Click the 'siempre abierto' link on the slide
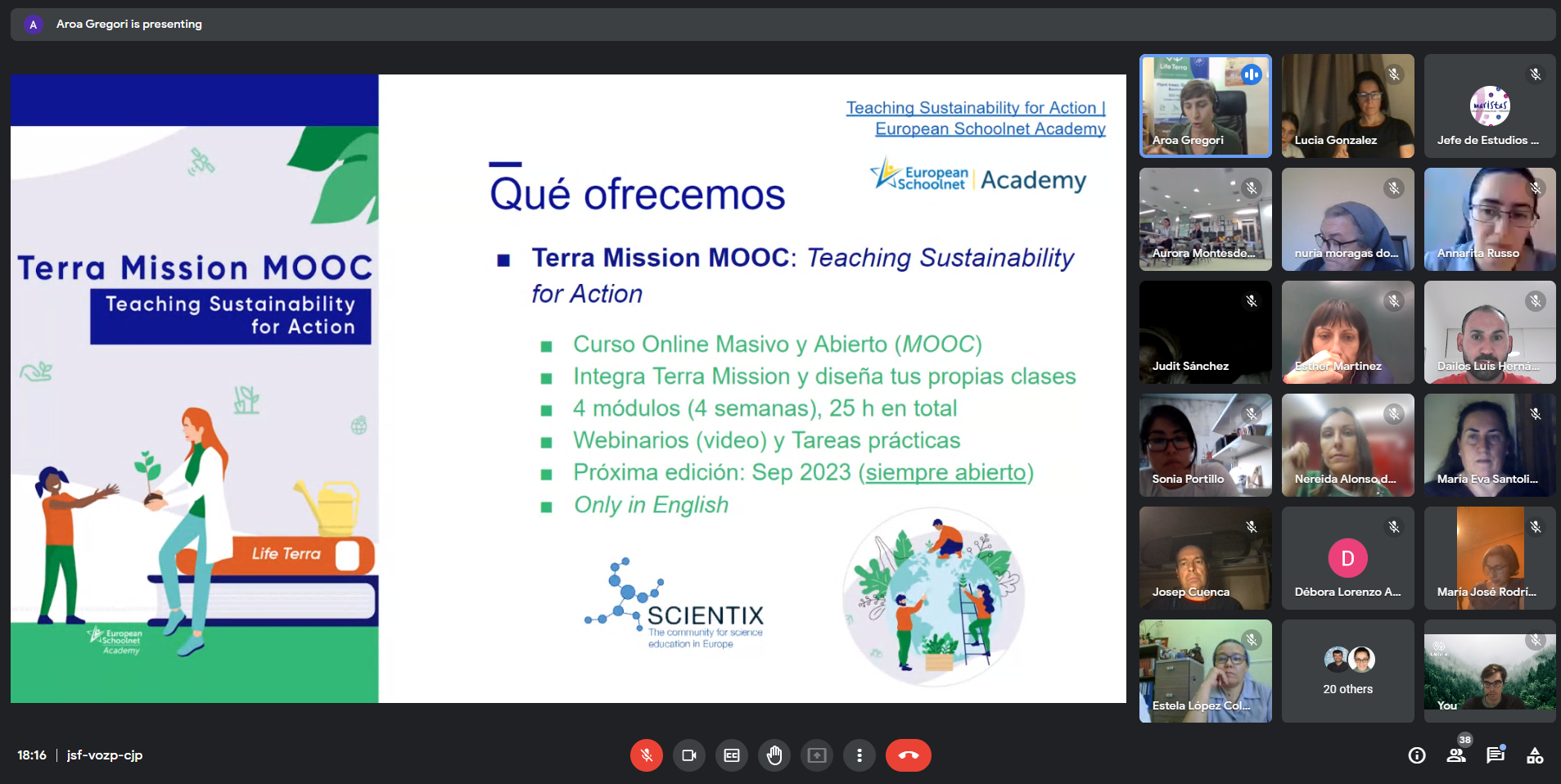Viewport: 1561px width, 784px height. (945, 472)
